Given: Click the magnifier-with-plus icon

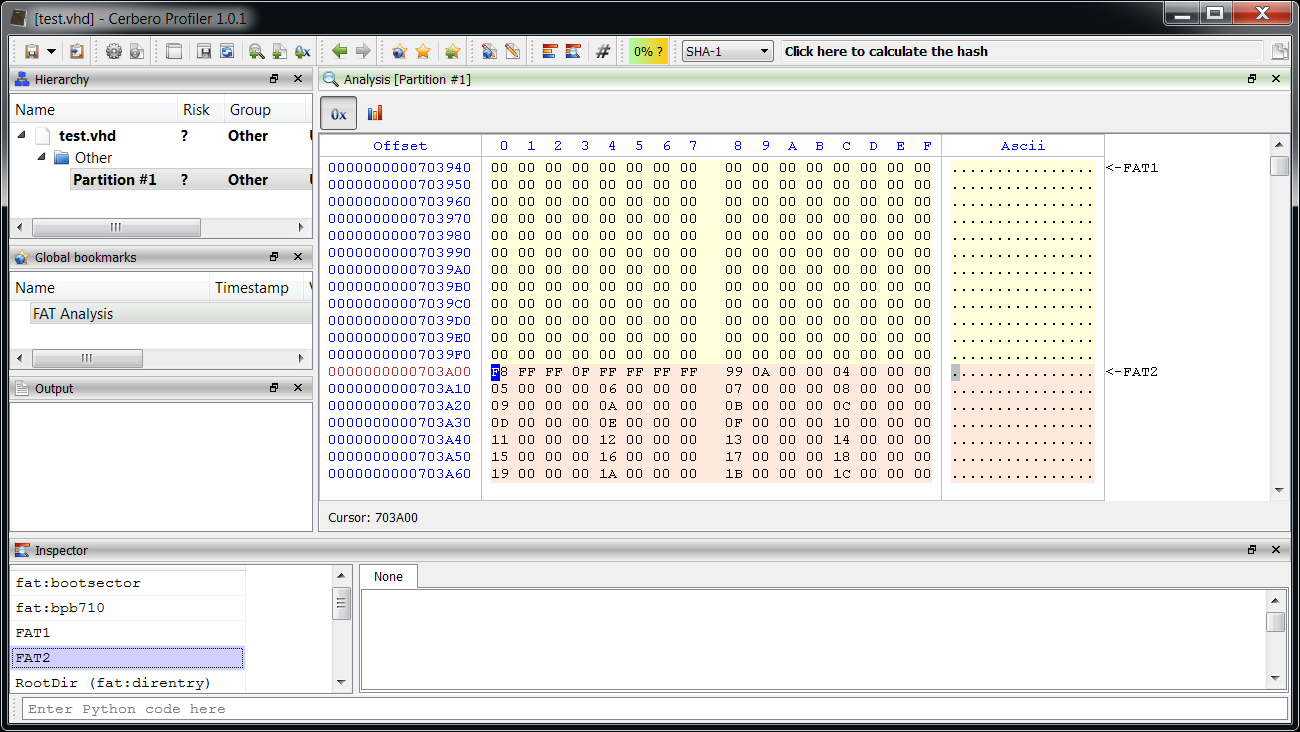Looking at the screenshot, I should click(257, 51).
